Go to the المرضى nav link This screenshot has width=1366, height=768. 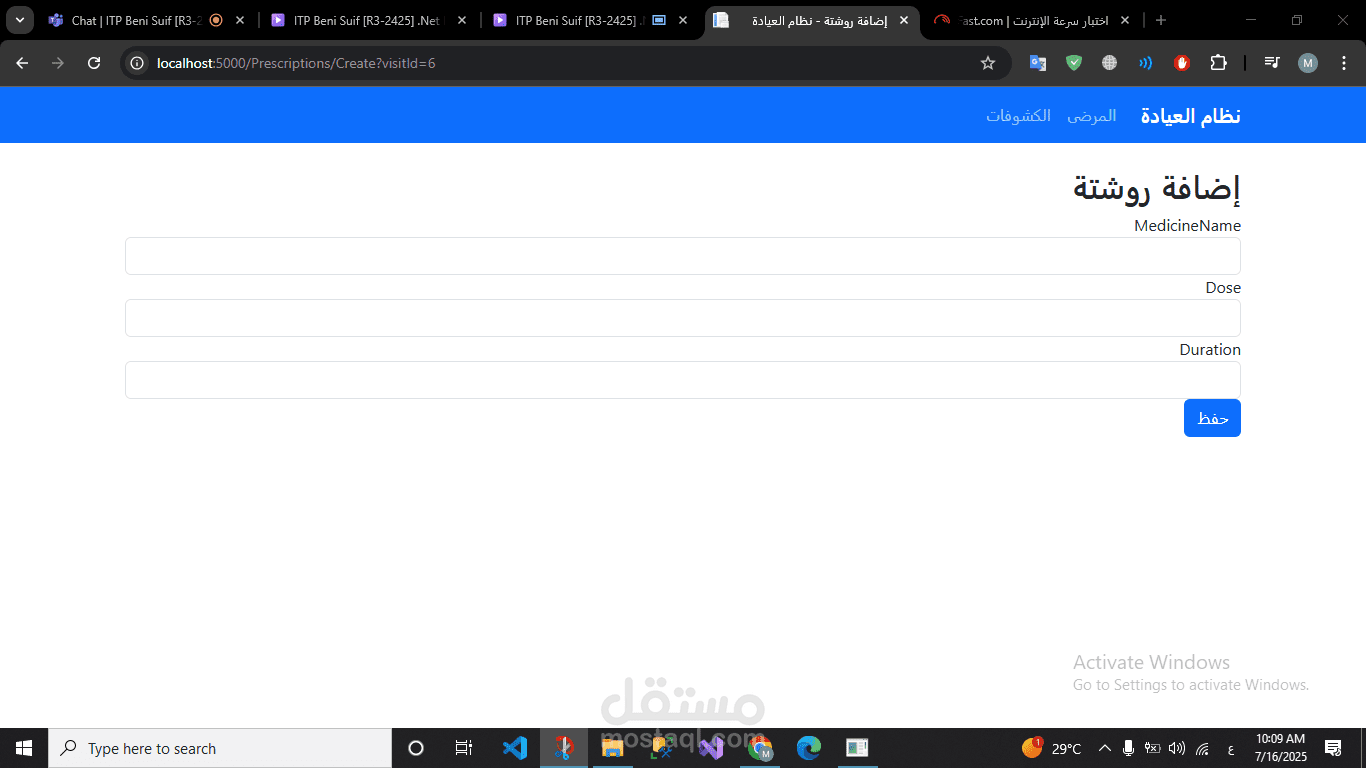pos(1091,116)
